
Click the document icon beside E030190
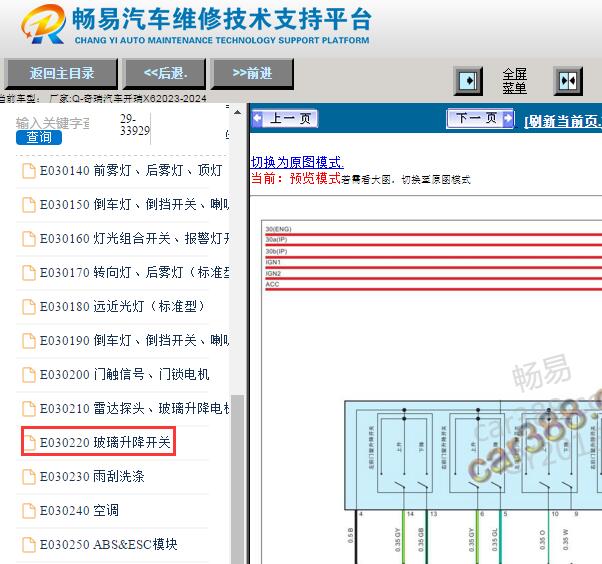(x=29, y=341)
